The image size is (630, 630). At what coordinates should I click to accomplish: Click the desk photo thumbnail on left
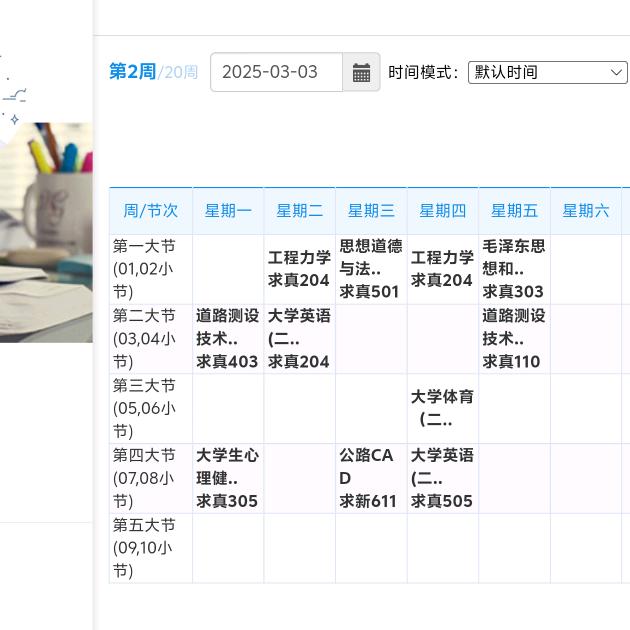click(46, 232)
